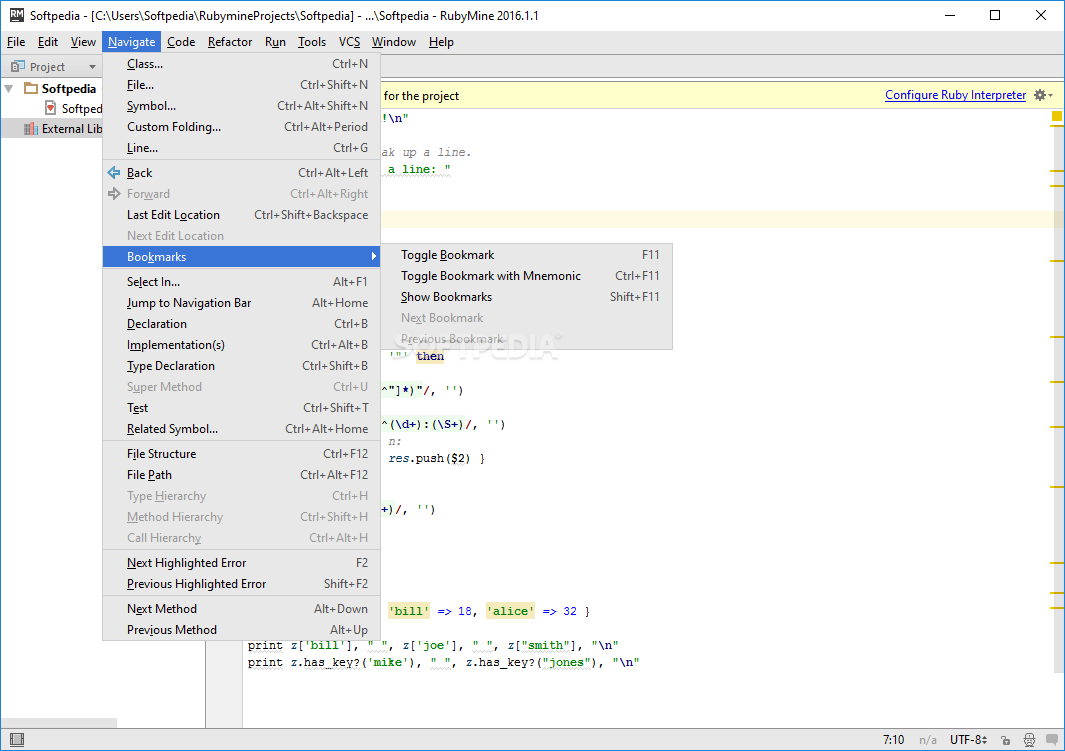1065x751 pixels.
Task: Open the Tools menu
Action: tap(312, 42)
